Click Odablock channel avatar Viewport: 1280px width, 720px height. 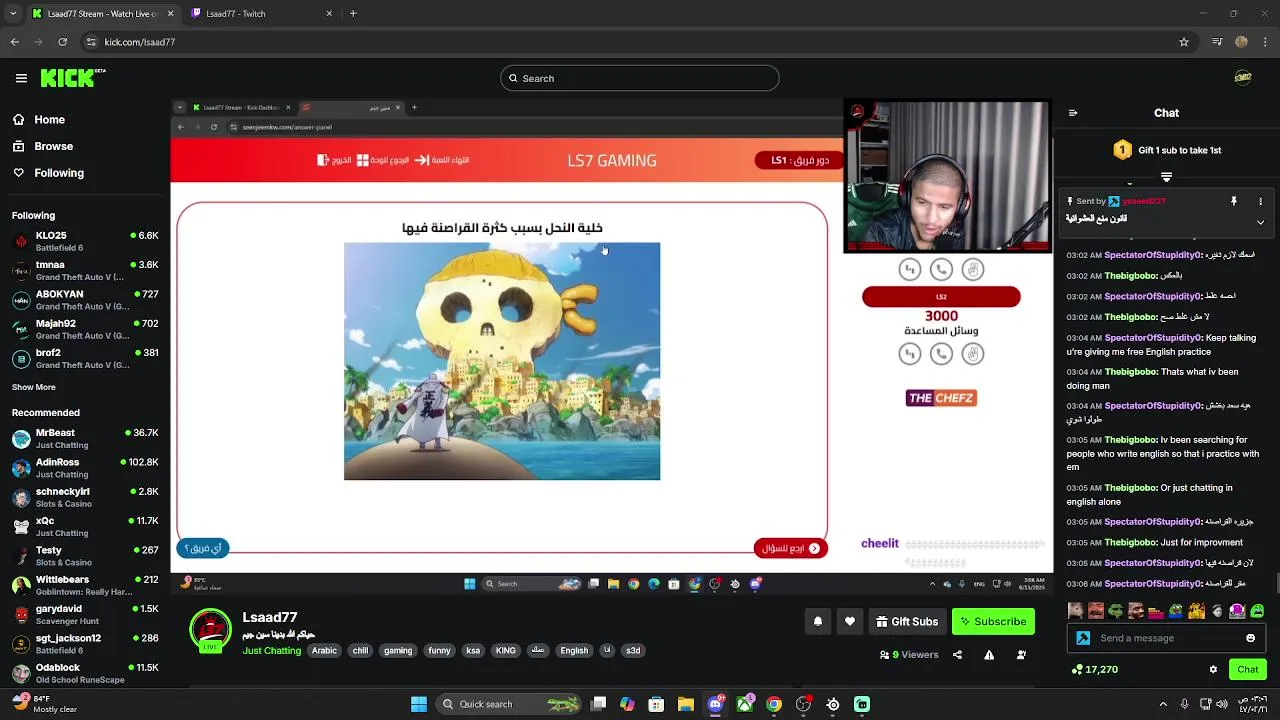pos(21,673)
